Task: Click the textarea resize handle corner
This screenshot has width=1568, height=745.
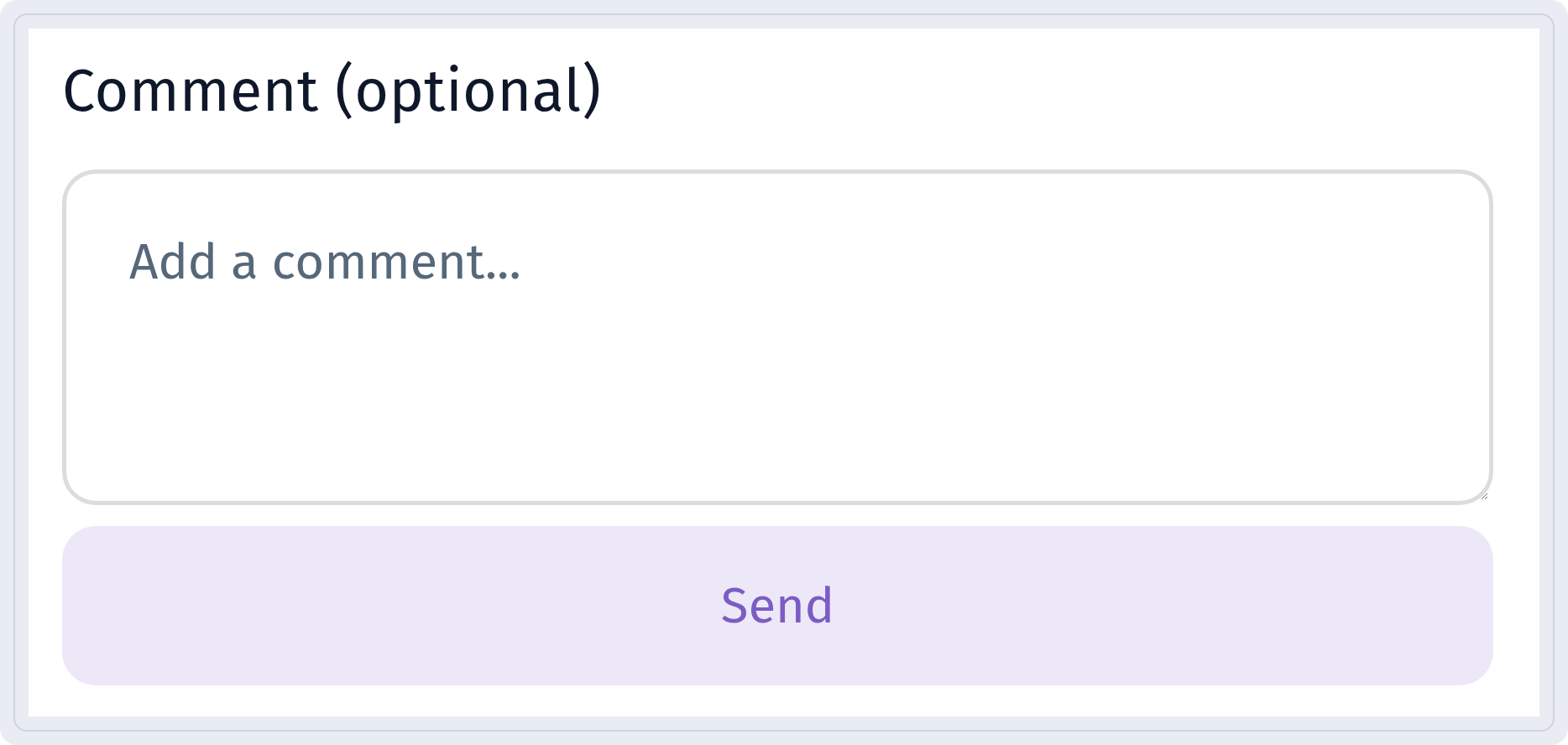Action: tap(1483, 495)
